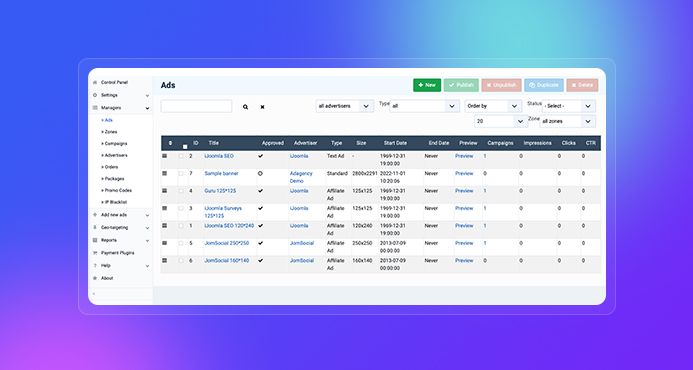Check the box for iJoomla SEO 120*240 row
Screen dimensions: 693x370
[181, 225]
